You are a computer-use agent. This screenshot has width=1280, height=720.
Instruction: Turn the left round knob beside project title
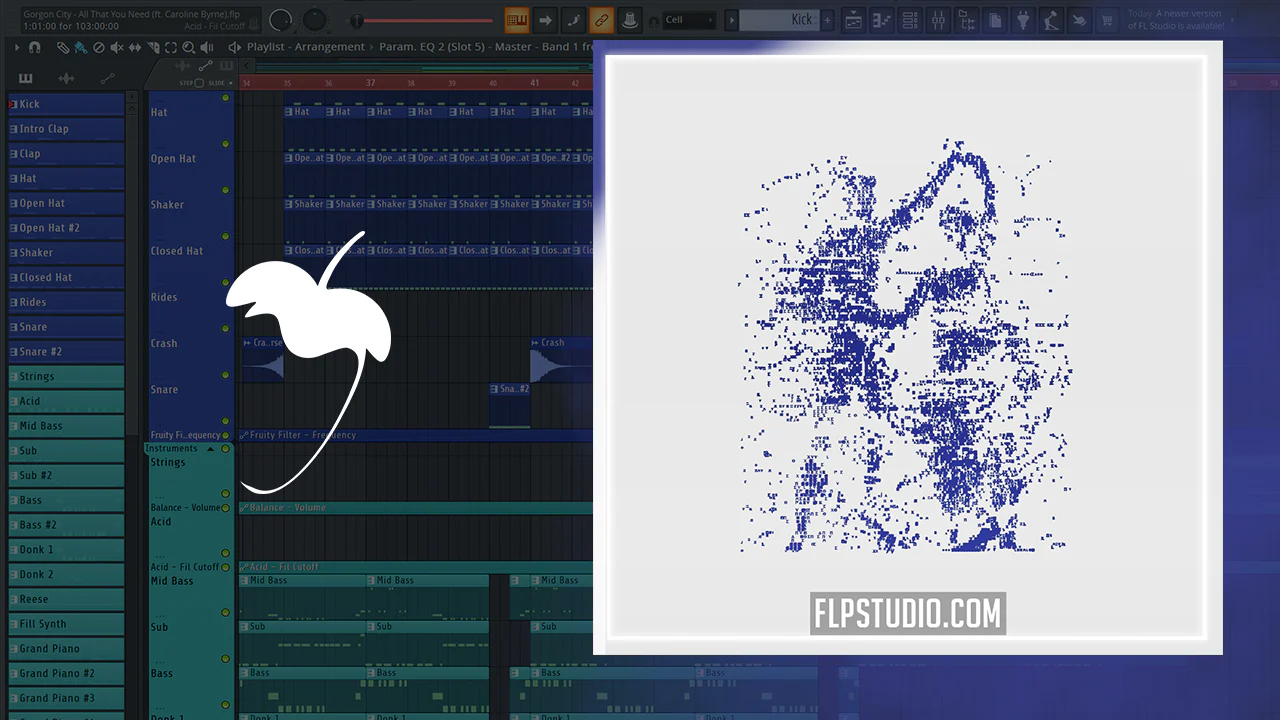coord(281,19)
